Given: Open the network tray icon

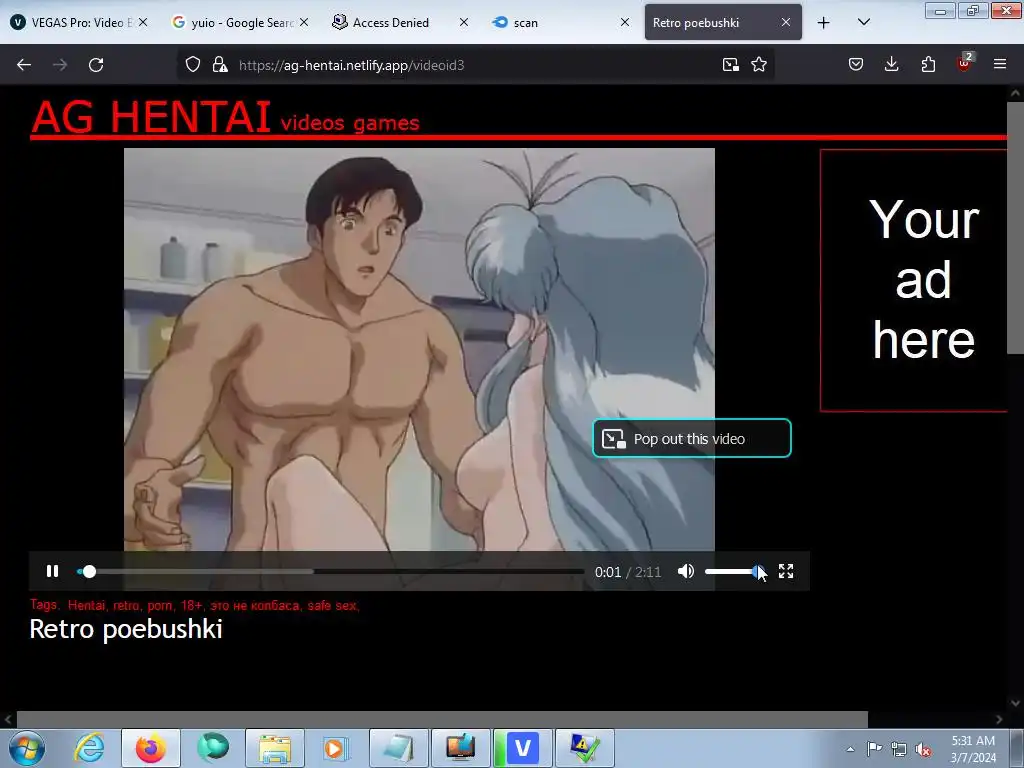Looking at the screenshot, I should coord(899,749).
